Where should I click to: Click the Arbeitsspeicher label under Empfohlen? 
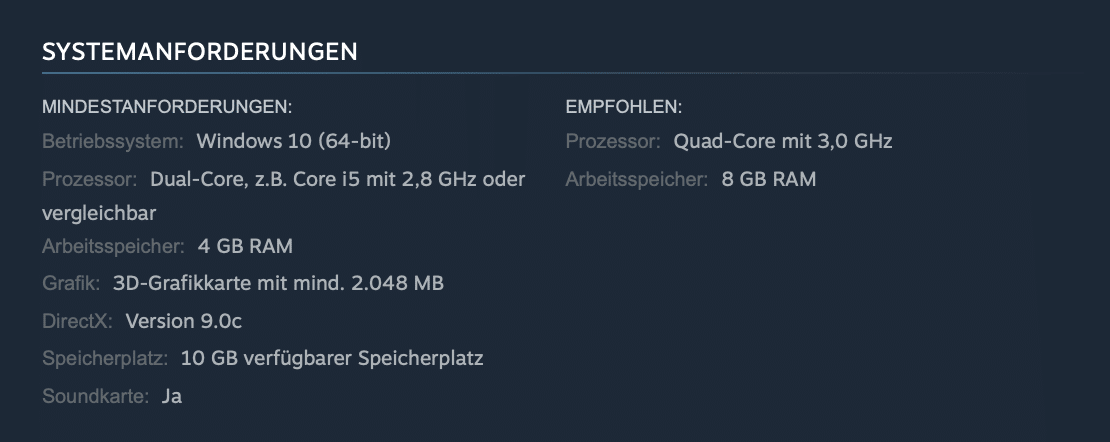637,180
